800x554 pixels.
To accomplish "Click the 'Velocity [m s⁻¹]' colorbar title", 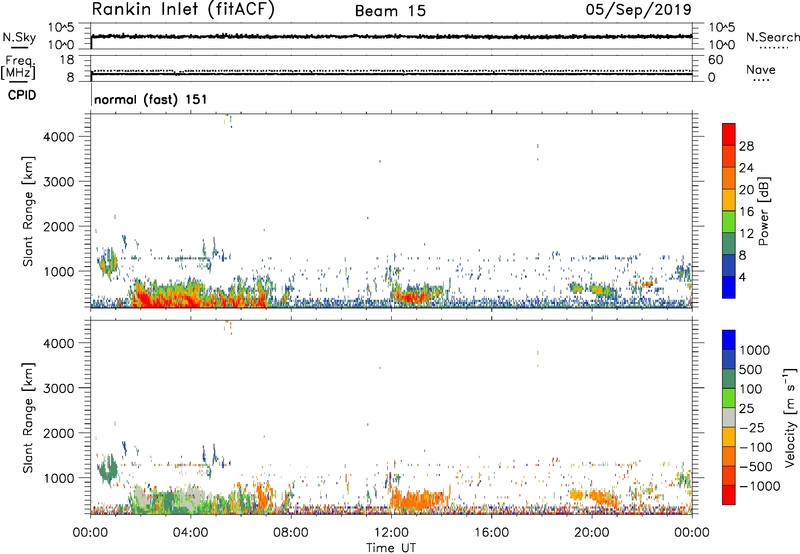I will [x=790, y=417].
